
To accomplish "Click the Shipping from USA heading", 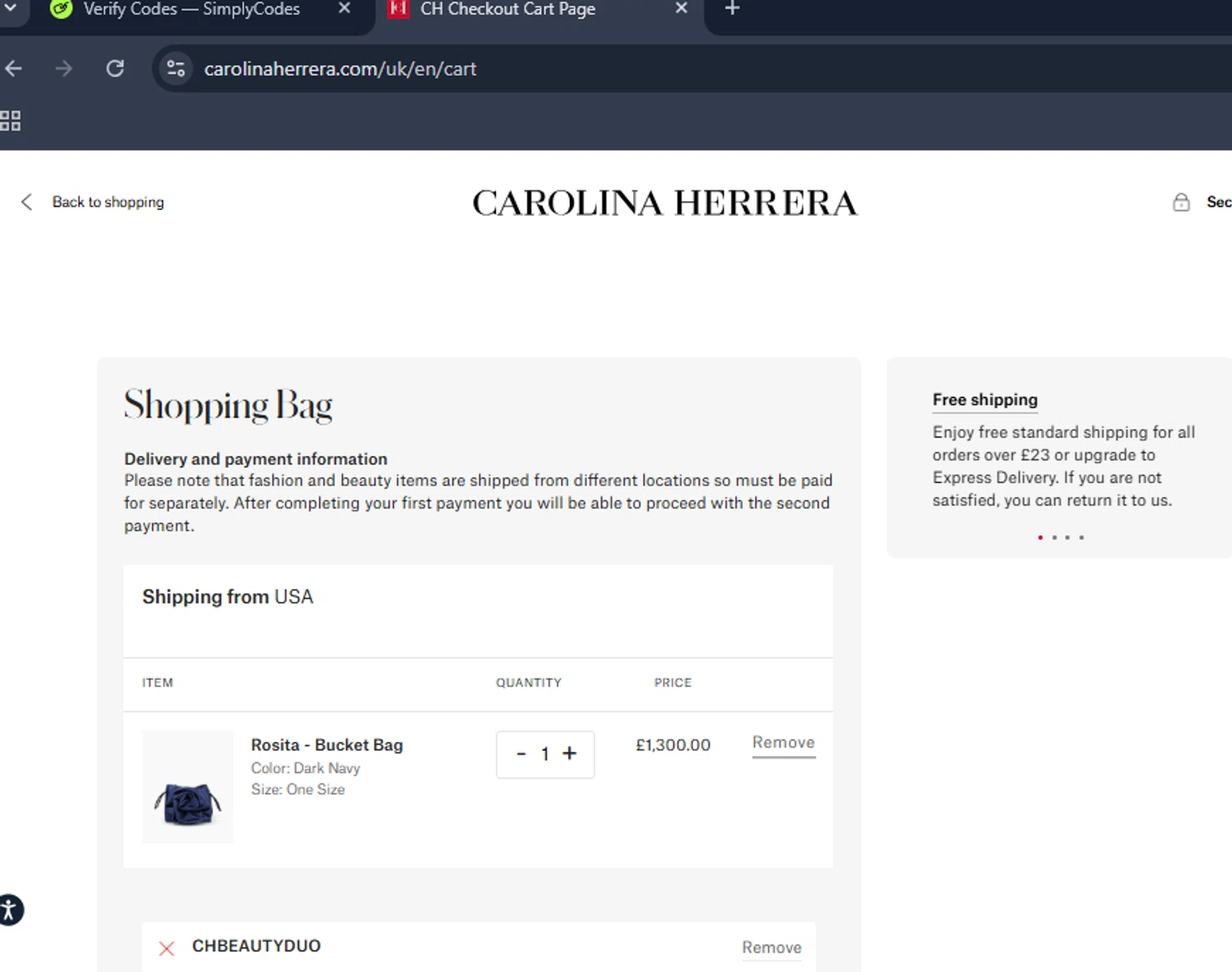I will click(228, 597).
